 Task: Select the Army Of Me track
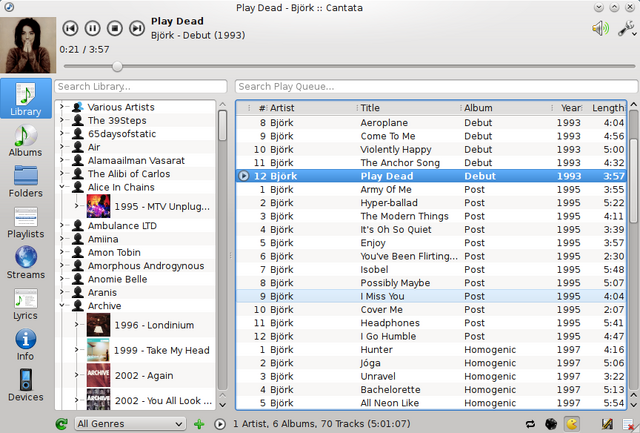pyautogui.click(x=431, y=189)
